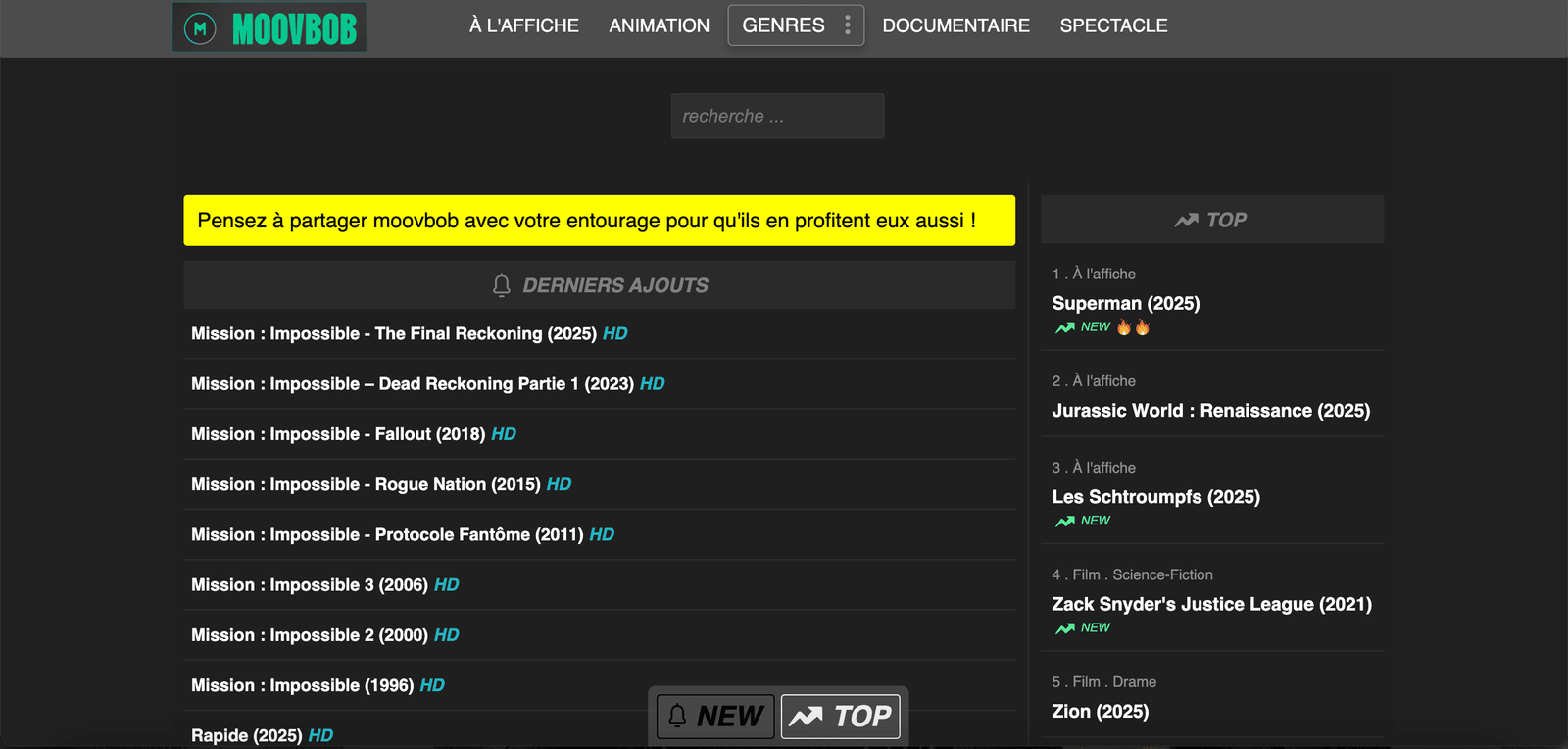Click the three-dot icon in GENRES button

848,25
